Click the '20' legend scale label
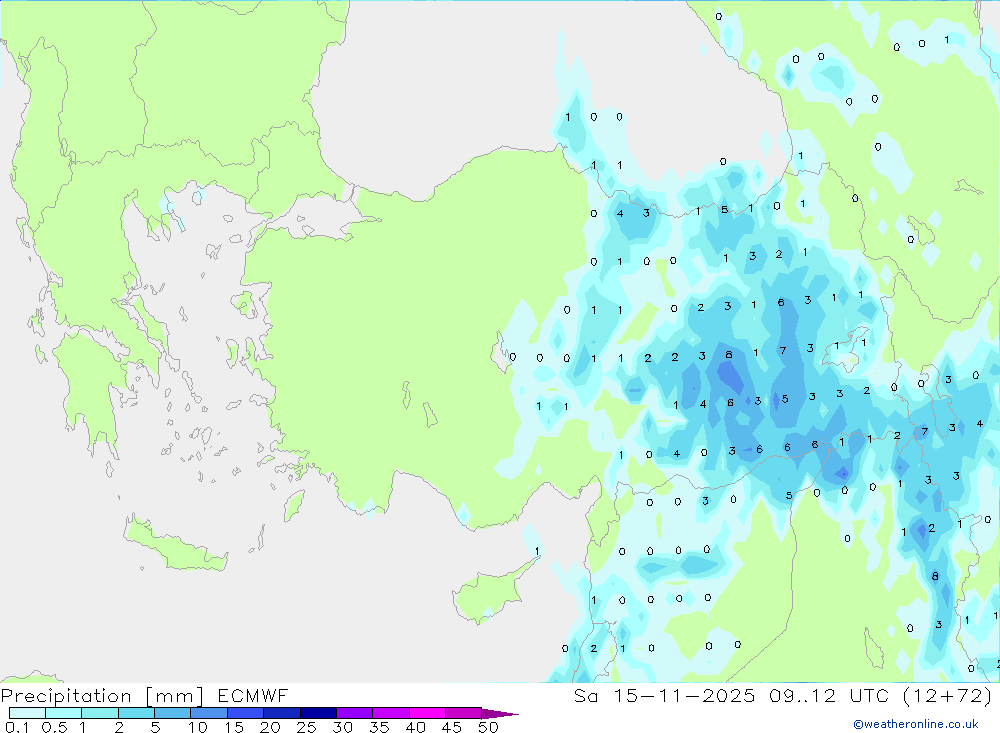The width and height of the screenshot is (1000, 733). click(x=270, y=727)
